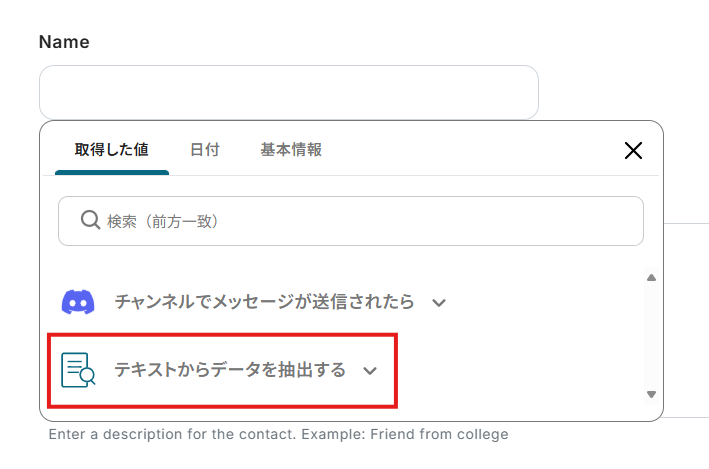
Task: Click the teal underline under 取得した値
Action: point(111,172)
